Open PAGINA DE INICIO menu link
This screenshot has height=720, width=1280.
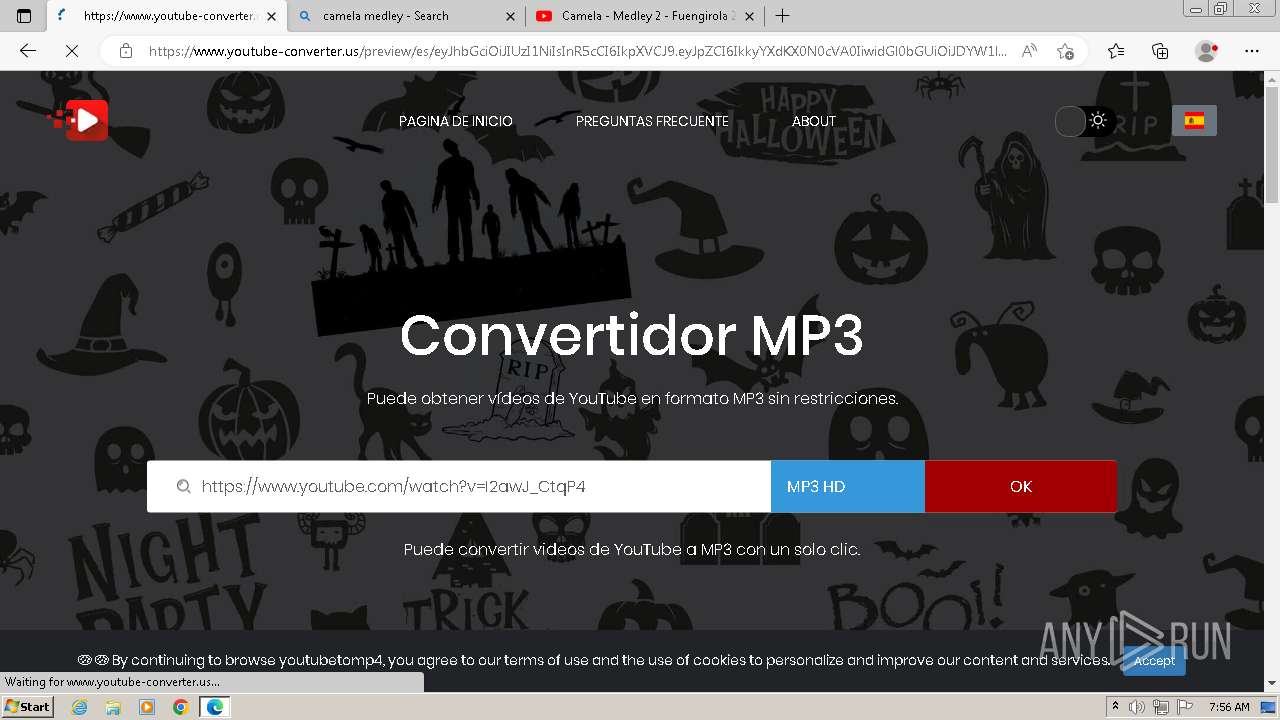(456, 121)
